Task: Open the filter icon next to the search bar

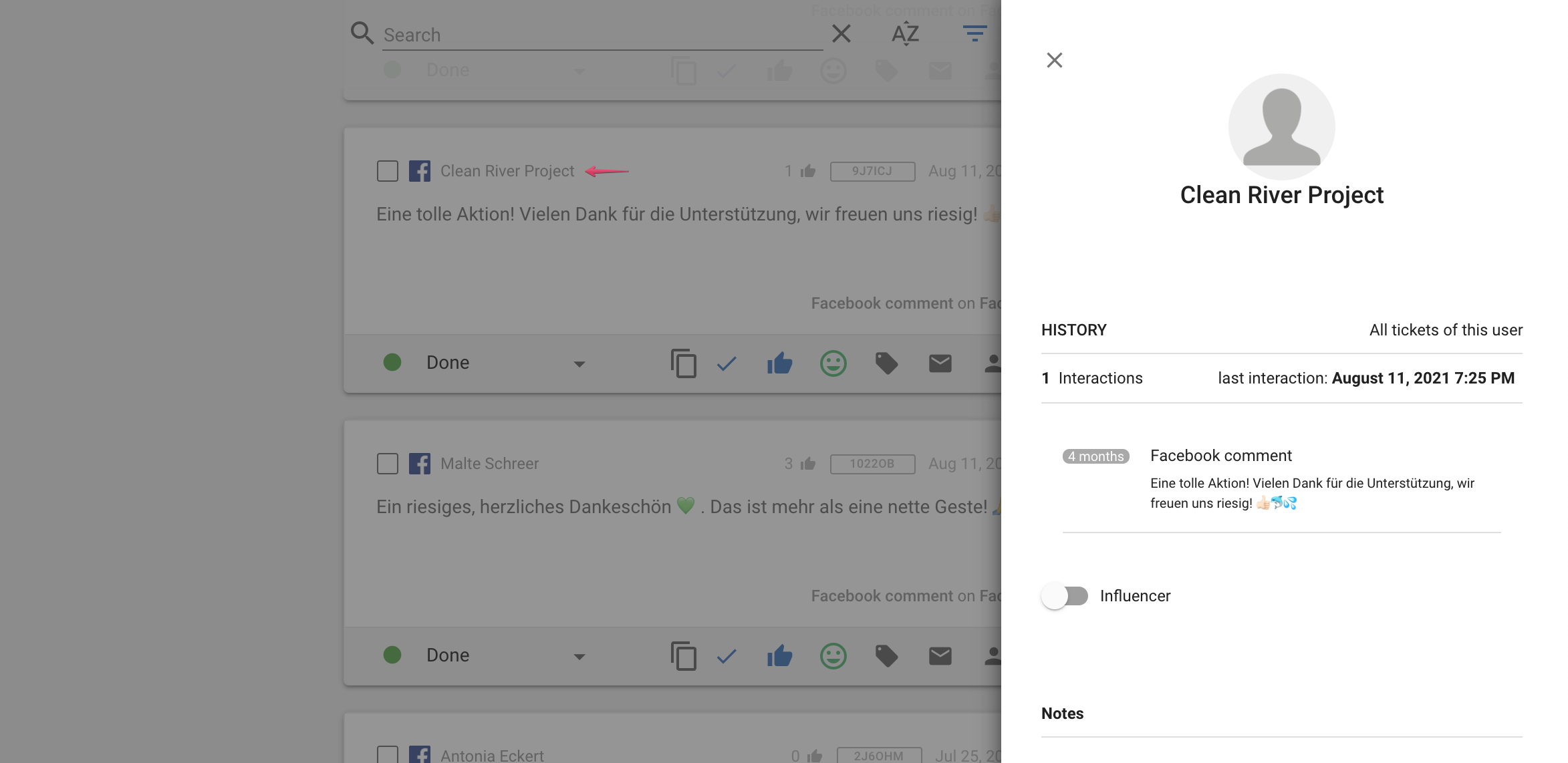Action: (x=974, y=33)
